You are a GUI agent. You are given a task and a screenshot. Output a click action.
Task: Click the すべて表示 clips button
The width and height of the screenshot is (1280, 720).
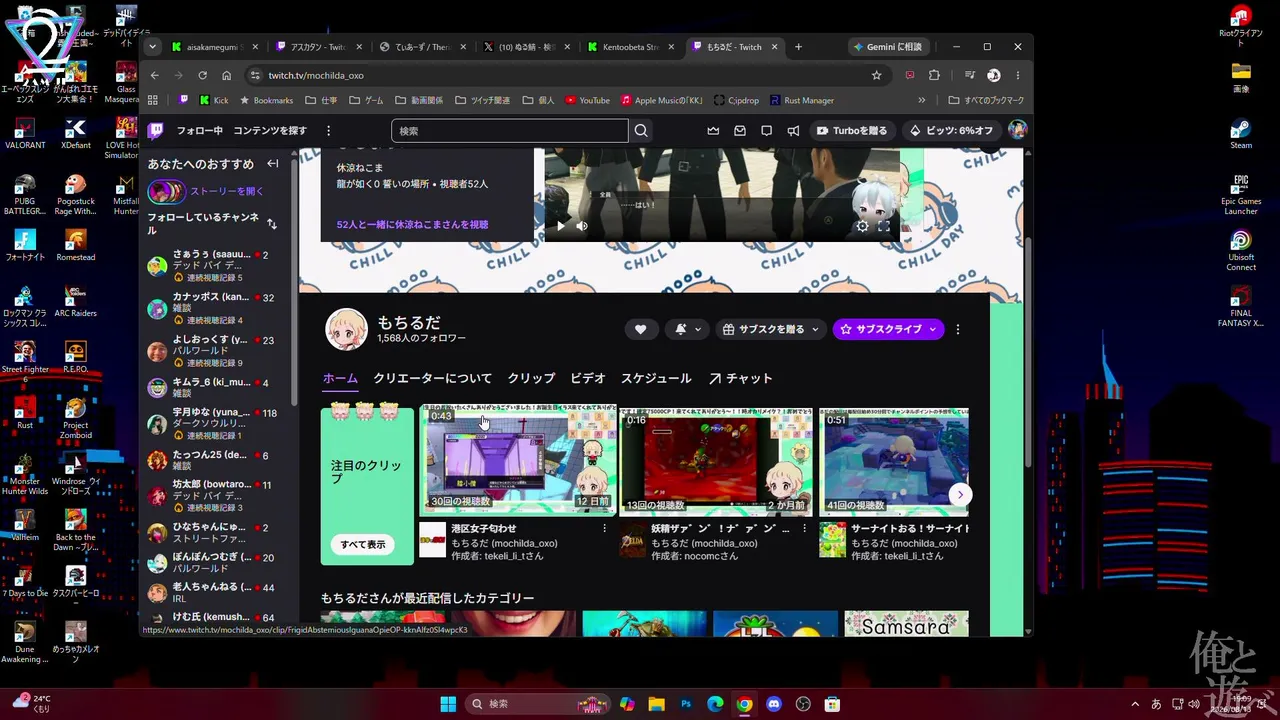[x=362, y=545]
